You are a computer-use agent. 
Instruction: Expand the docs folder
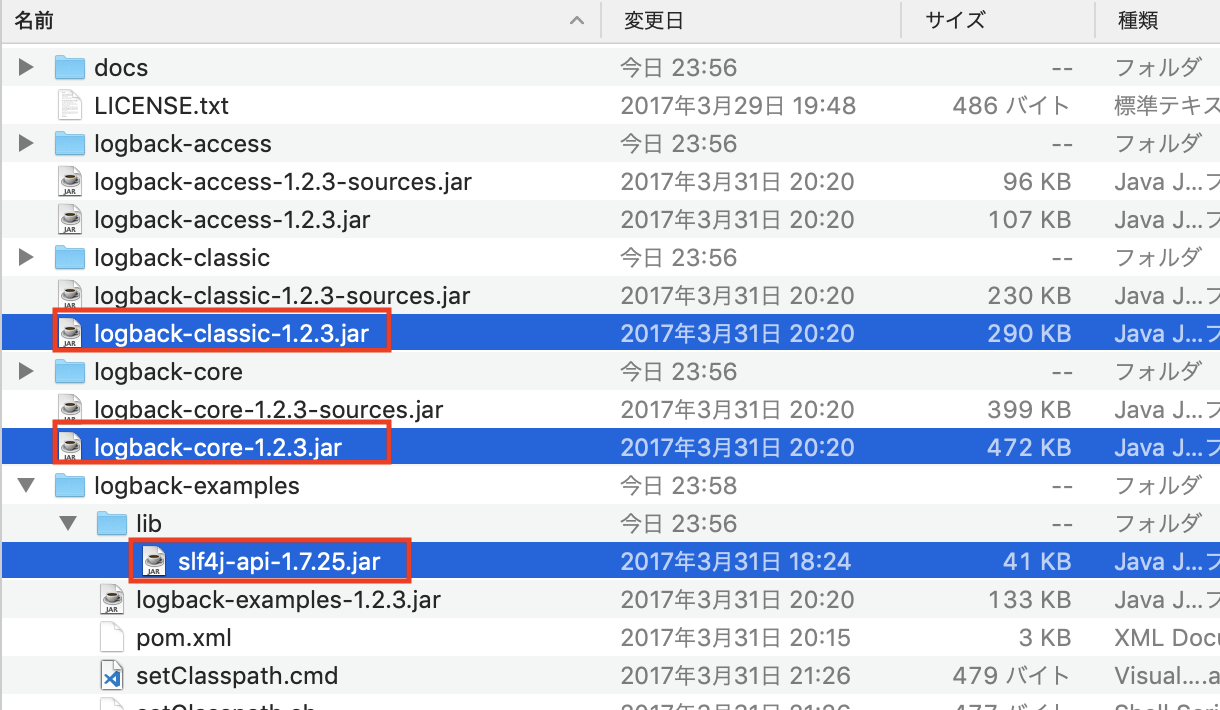pos(27,68)
